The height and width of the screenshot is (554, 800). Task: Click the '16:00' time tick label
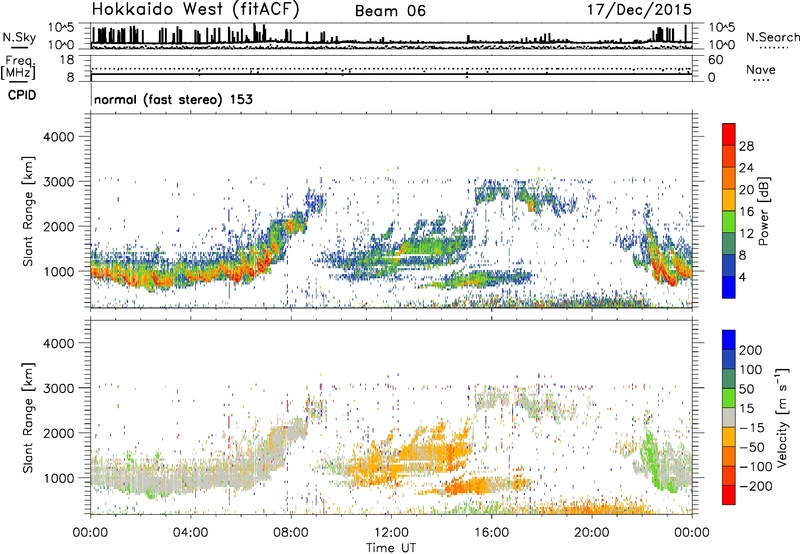(x=491, y=533)
